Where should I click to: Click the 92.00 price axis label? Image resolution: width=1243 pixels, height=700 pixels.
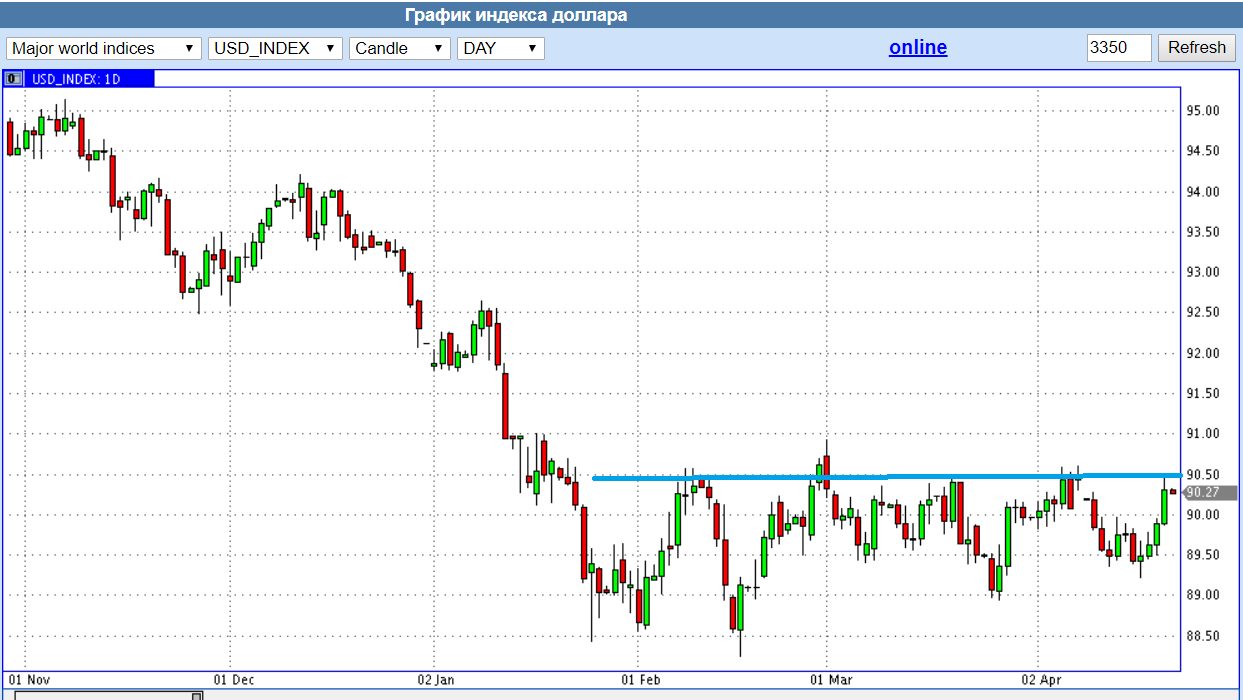pyautogui.click(x=1203, y=353)
